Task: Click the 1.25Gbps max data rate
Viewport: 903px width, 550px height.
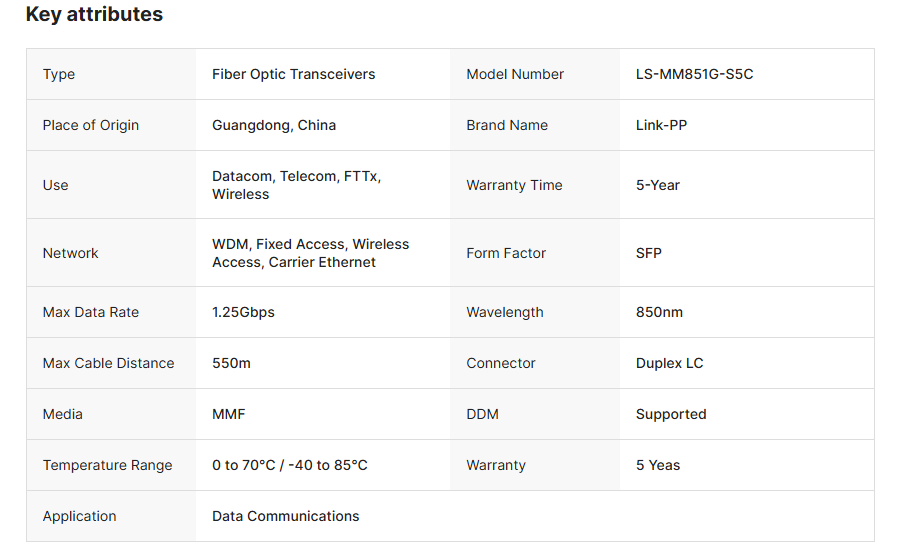Action: [x=243, y=312]
